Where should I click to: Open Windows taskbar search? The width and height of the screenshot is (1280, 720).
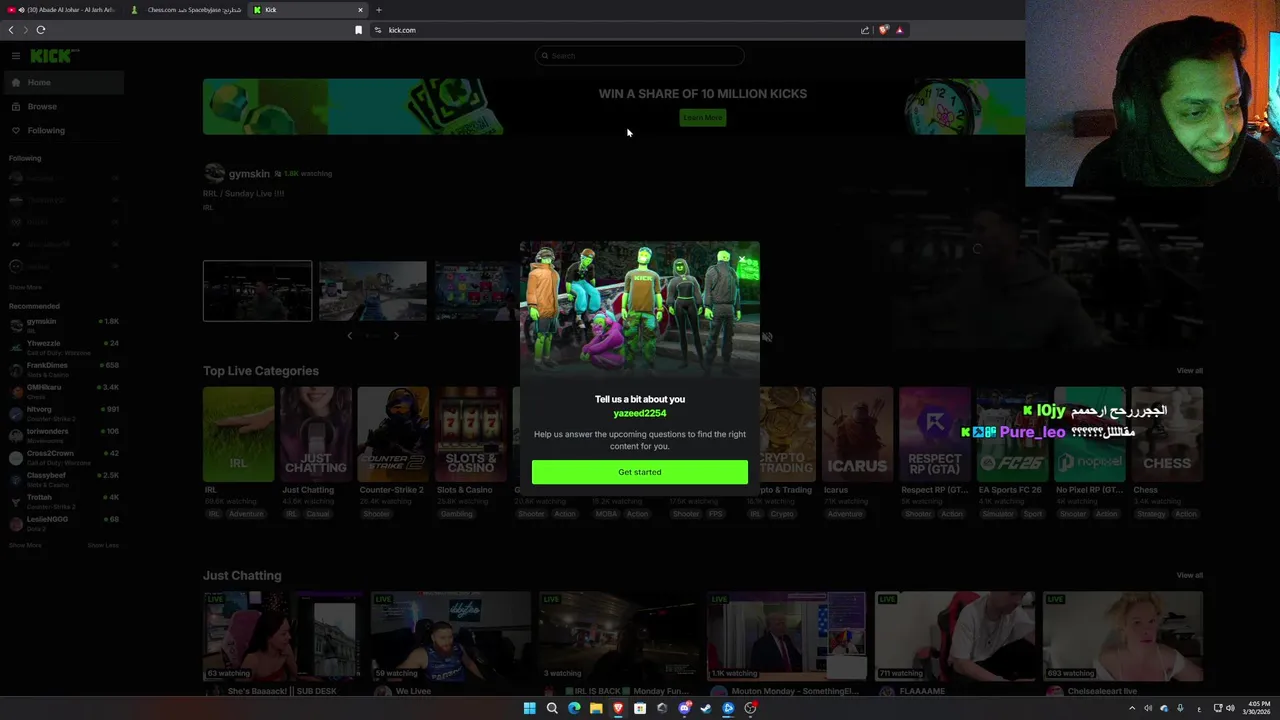click(552, 708)
